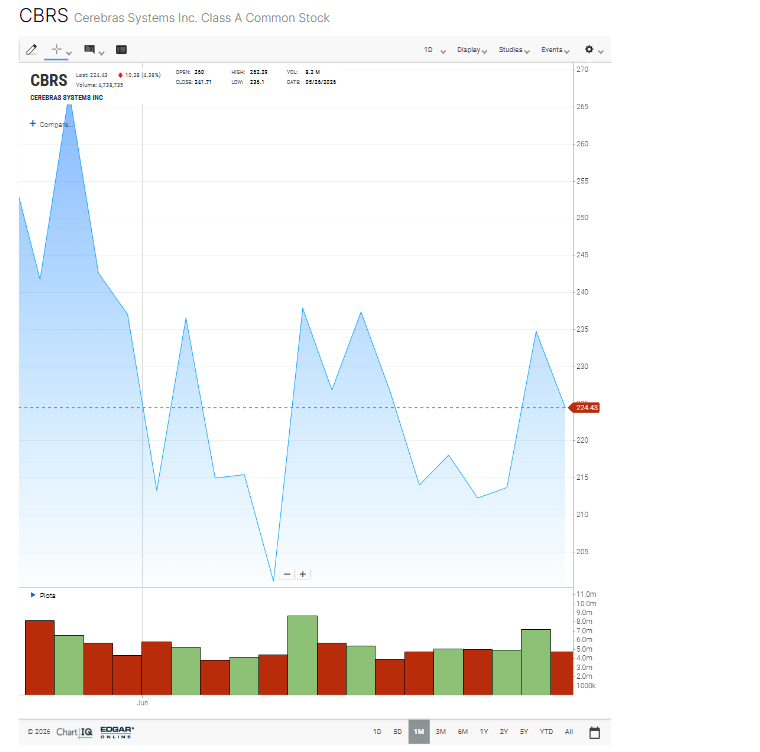The height and width of the screenshot is (752, 760).
Task: Select the 5Y range
Action: (524, 732)
